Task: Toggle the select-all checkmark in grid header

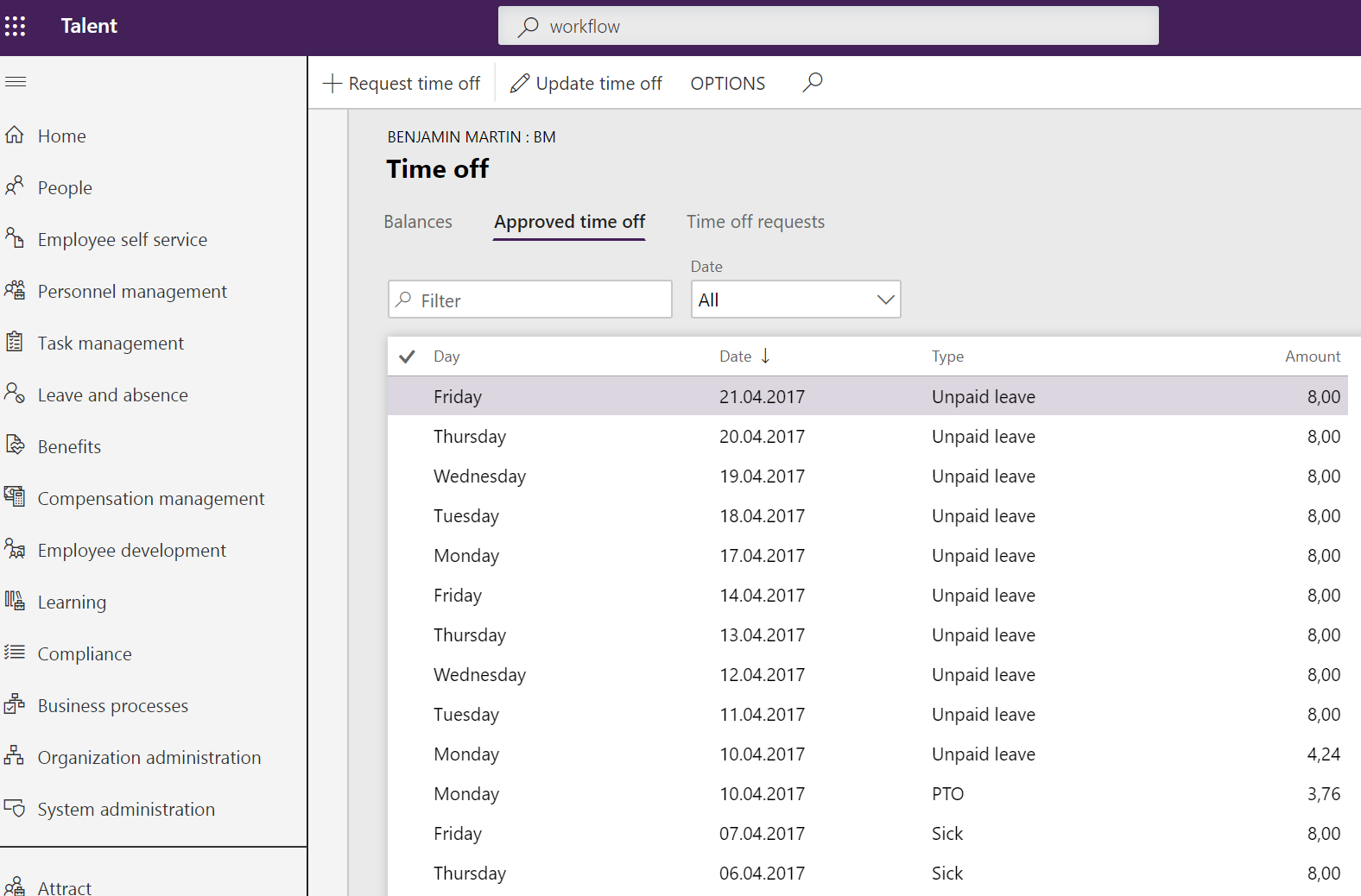Action: 408,357
